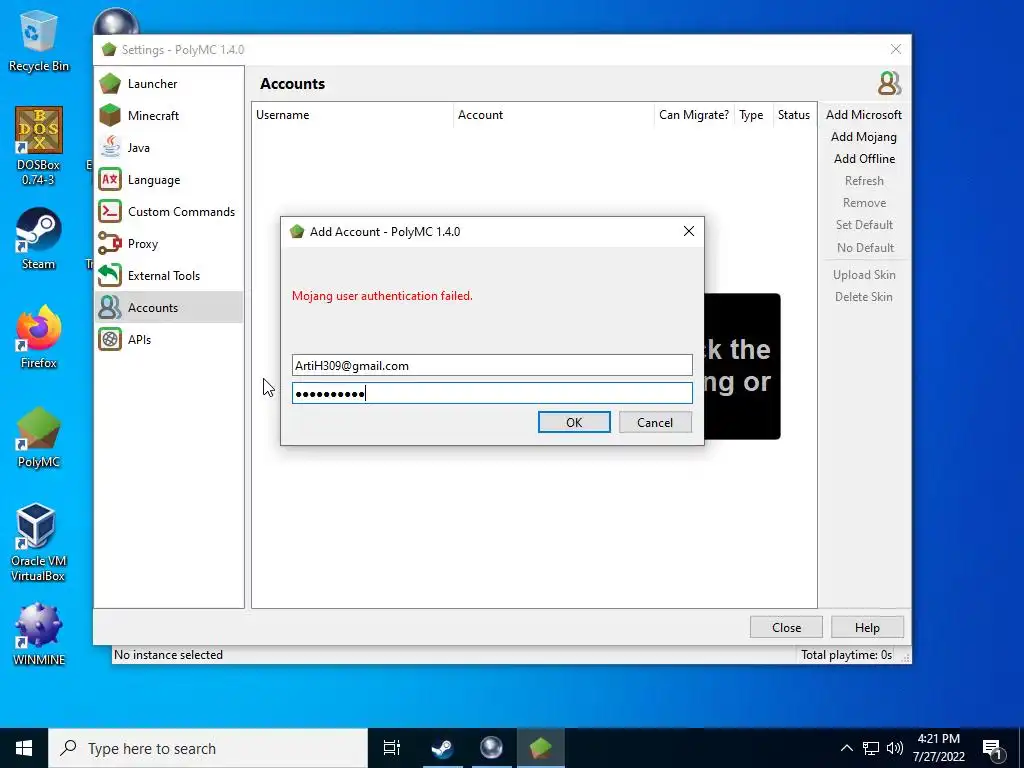Image resolution: width=1024 pixels, height=768 pixels.
Task: Click the Type here to search box
Action: click(x=208, y=748)
